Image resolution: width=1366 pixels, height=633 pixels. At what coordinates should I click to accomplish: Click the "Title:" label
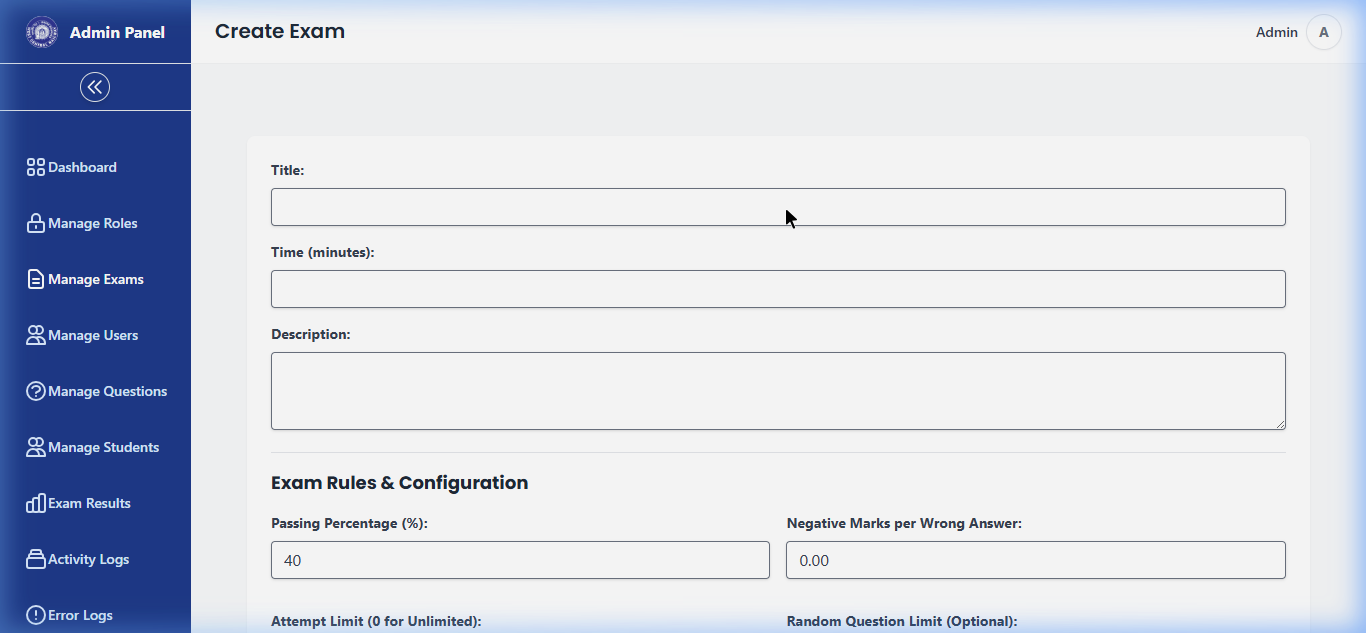pyautogui.click(x=287, y=170)
